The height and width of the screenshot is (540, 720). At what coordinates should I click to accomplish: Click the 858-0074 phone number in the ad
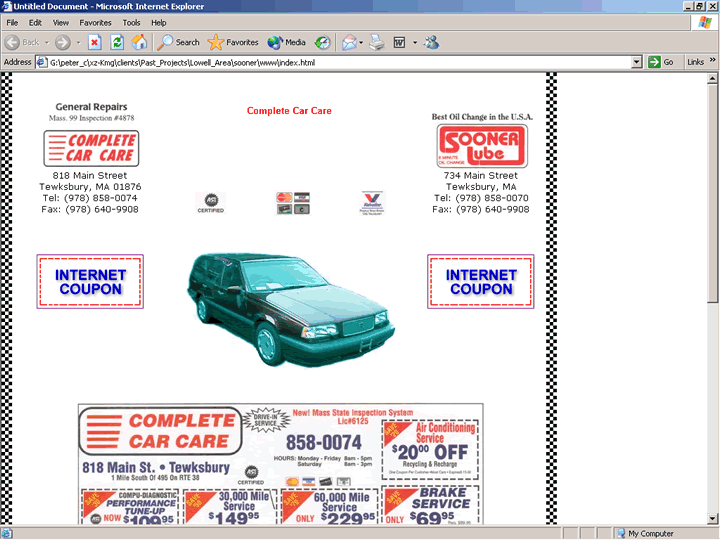click(x=324, y=443)
